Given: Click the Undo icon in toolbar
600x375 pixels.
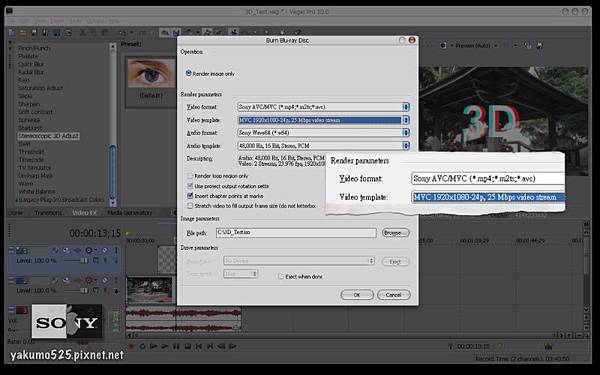Looking at the screenshot, I should click(x=122, y=33).
